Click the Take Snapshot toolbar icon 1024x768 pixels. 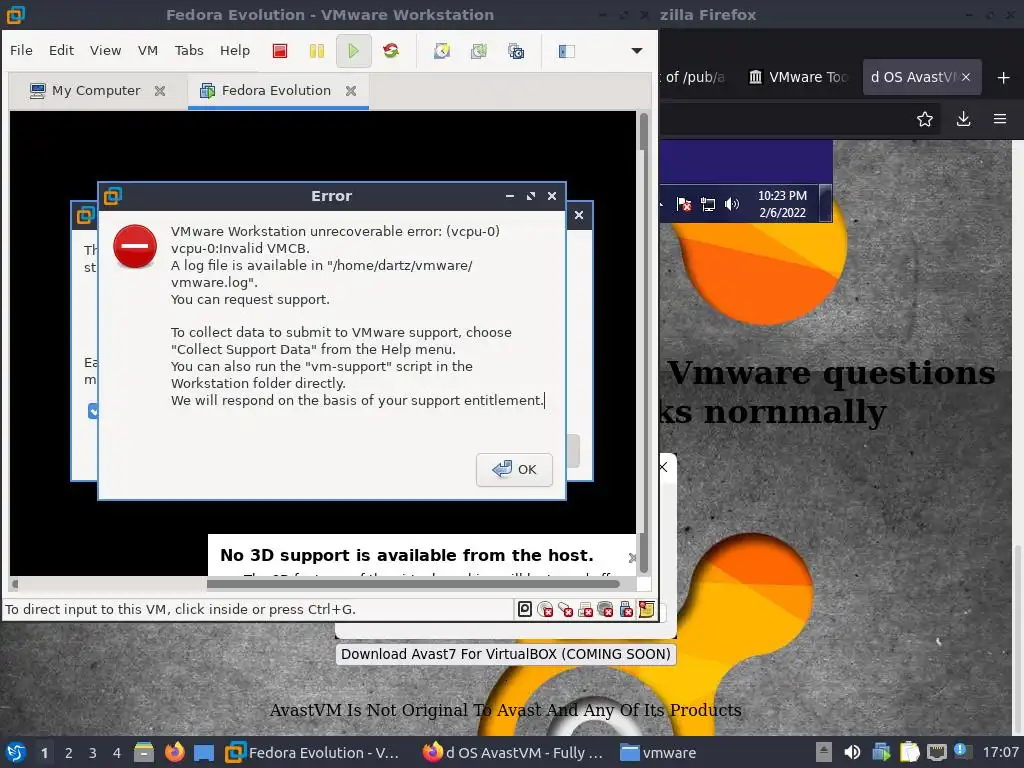point(442,51)
